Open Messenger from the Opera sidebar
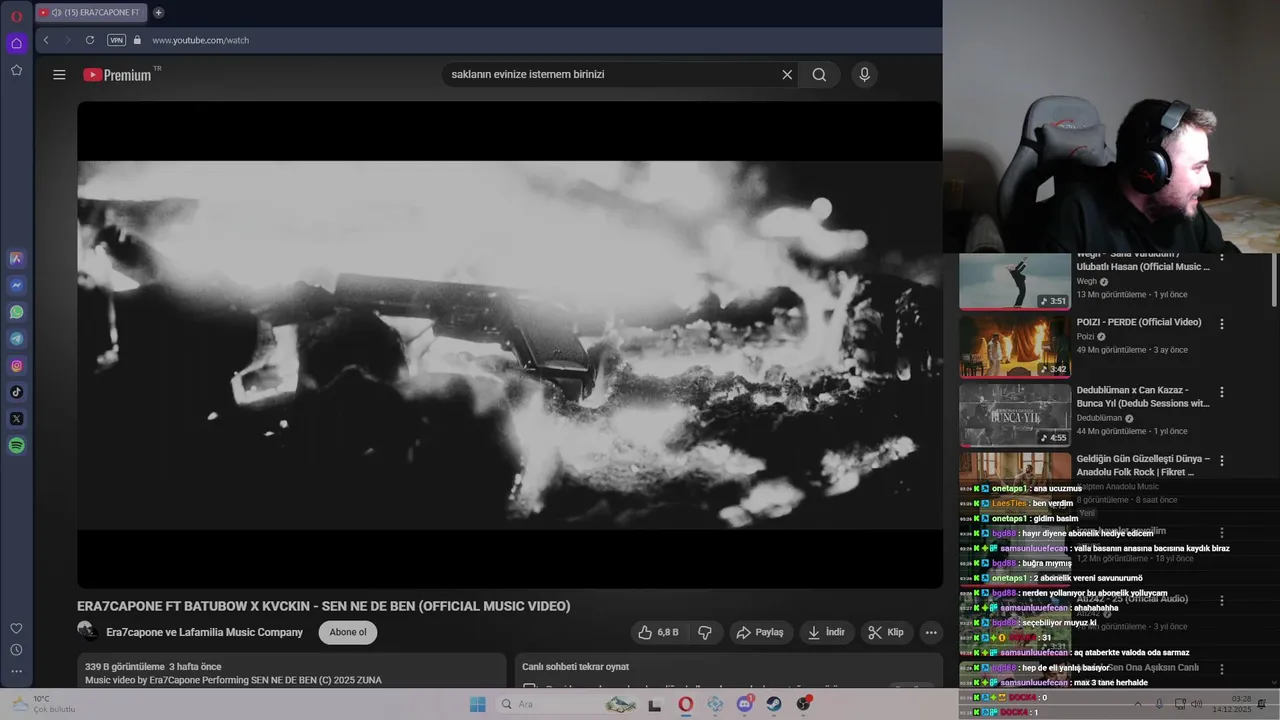 [16, 285]
